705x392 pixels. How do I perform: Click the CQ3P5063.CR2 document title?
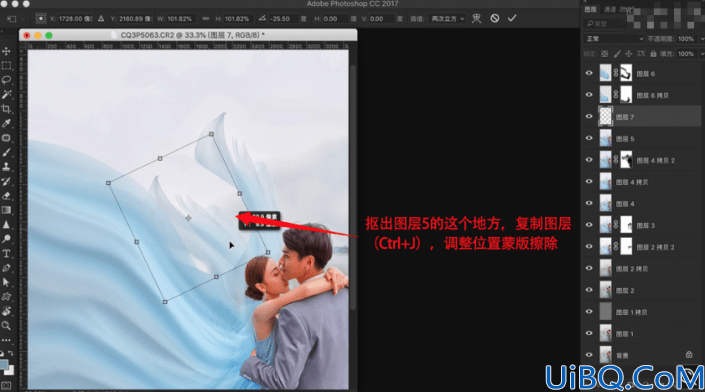tap(192, 35)
